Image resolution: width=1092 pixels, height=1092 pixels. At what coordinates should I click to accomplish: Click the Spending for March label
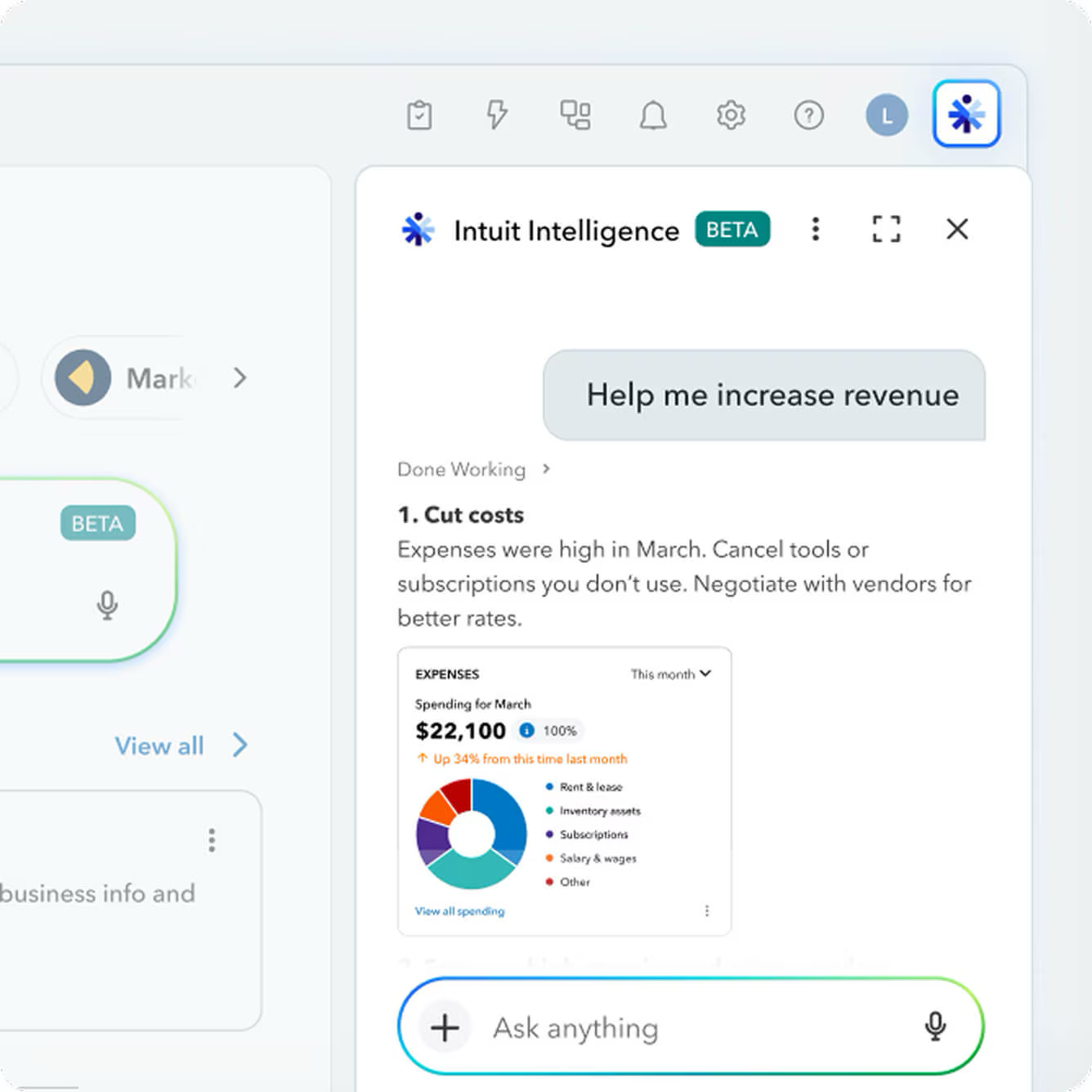point(472,704)
